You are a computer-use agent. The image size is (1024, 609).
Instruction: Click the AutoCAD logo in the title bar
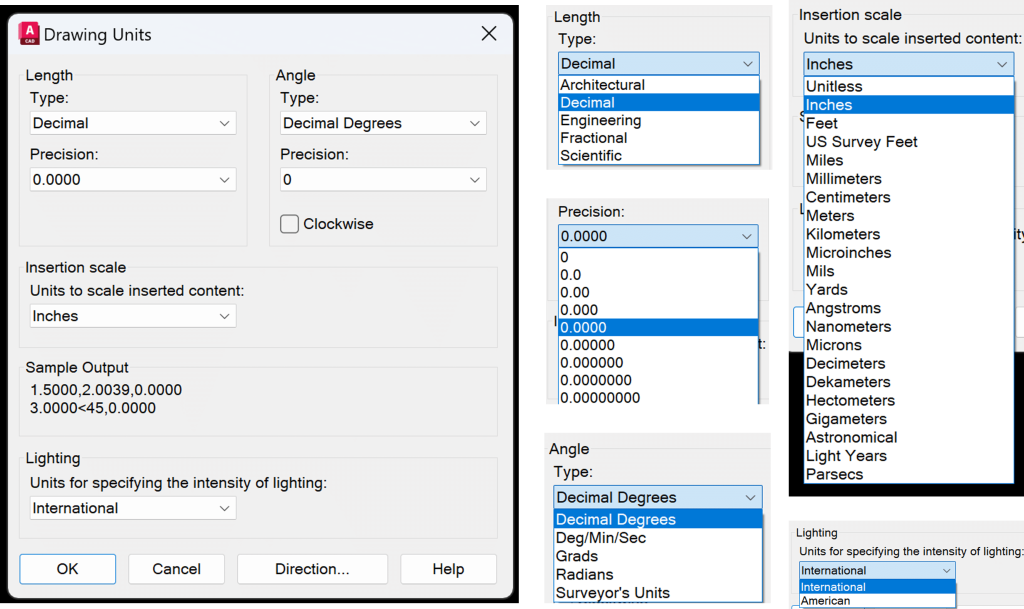click(29, 33)
